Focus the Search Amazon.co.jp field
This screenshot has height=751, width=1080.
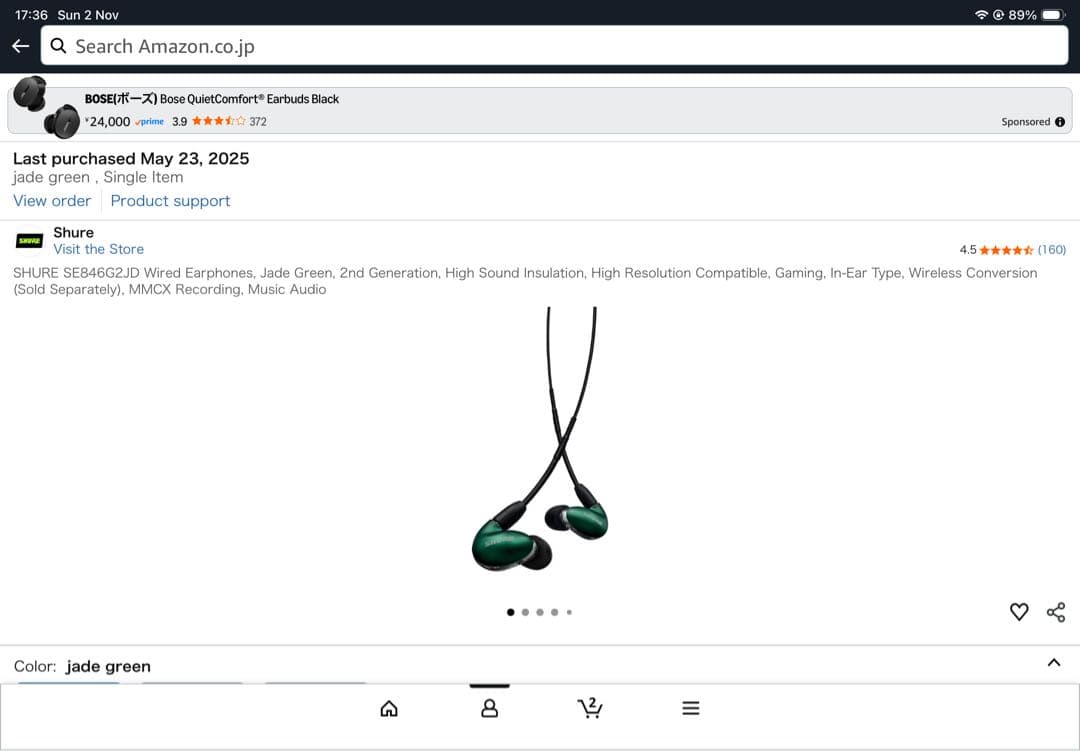pyautogui.click(x=560, y=46)
